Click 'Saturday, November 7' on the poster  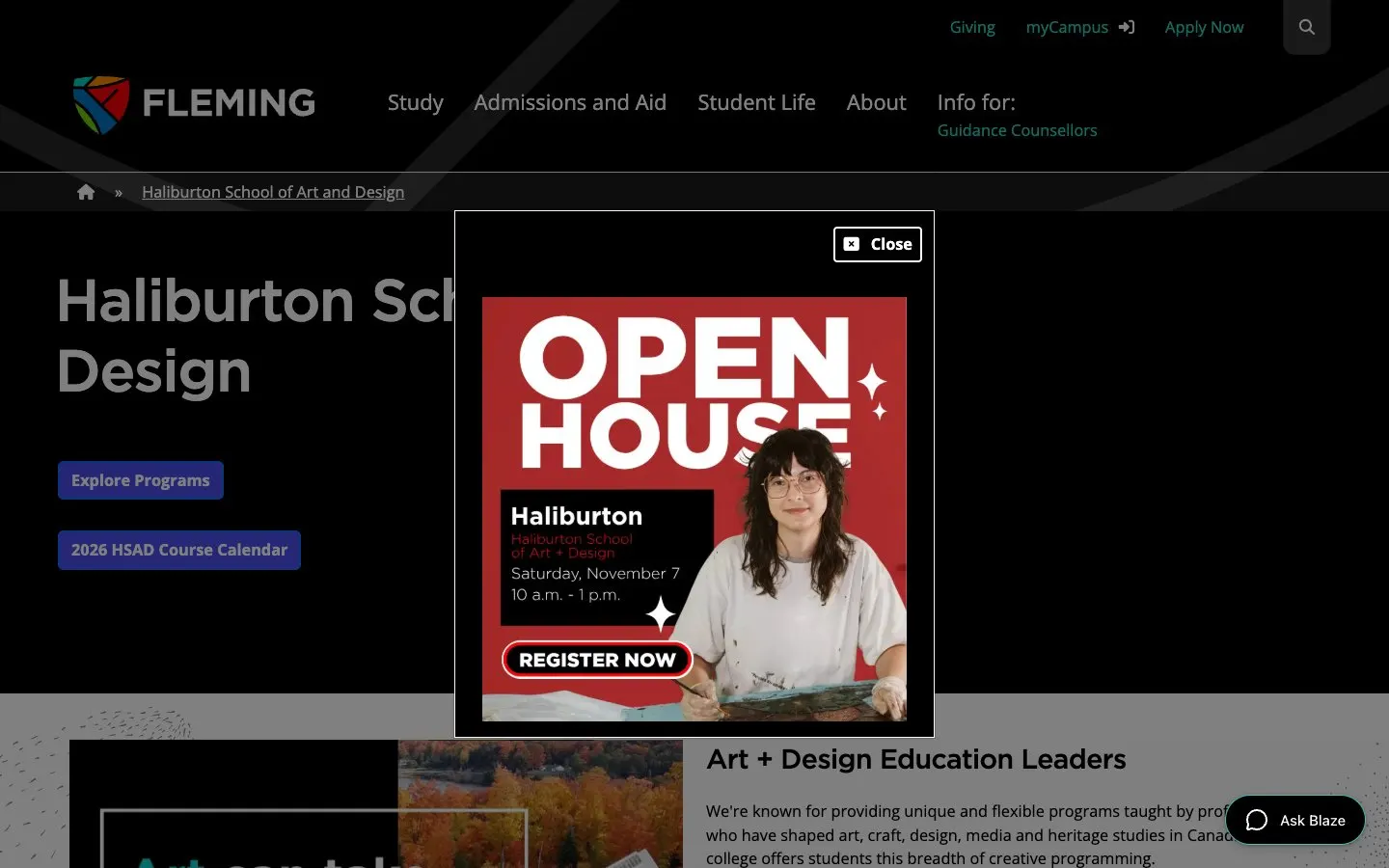point(595,573)
